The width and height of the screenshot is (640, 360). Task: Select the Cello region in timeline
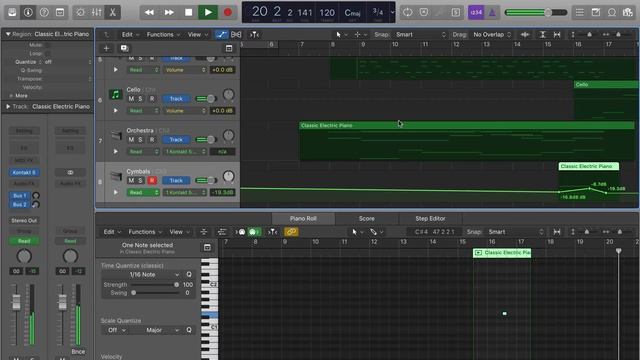(607, 84)
